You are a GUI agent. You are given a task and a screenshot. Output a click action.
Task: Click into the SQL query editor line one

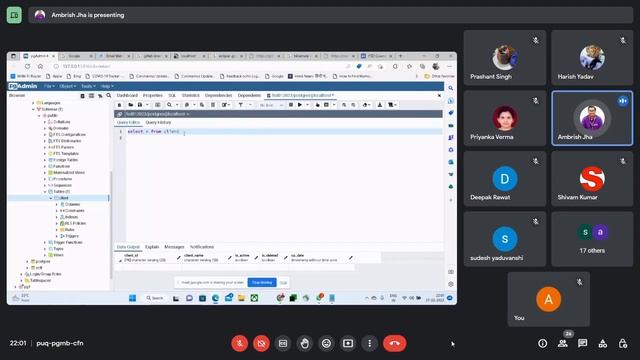click(284, 131)
